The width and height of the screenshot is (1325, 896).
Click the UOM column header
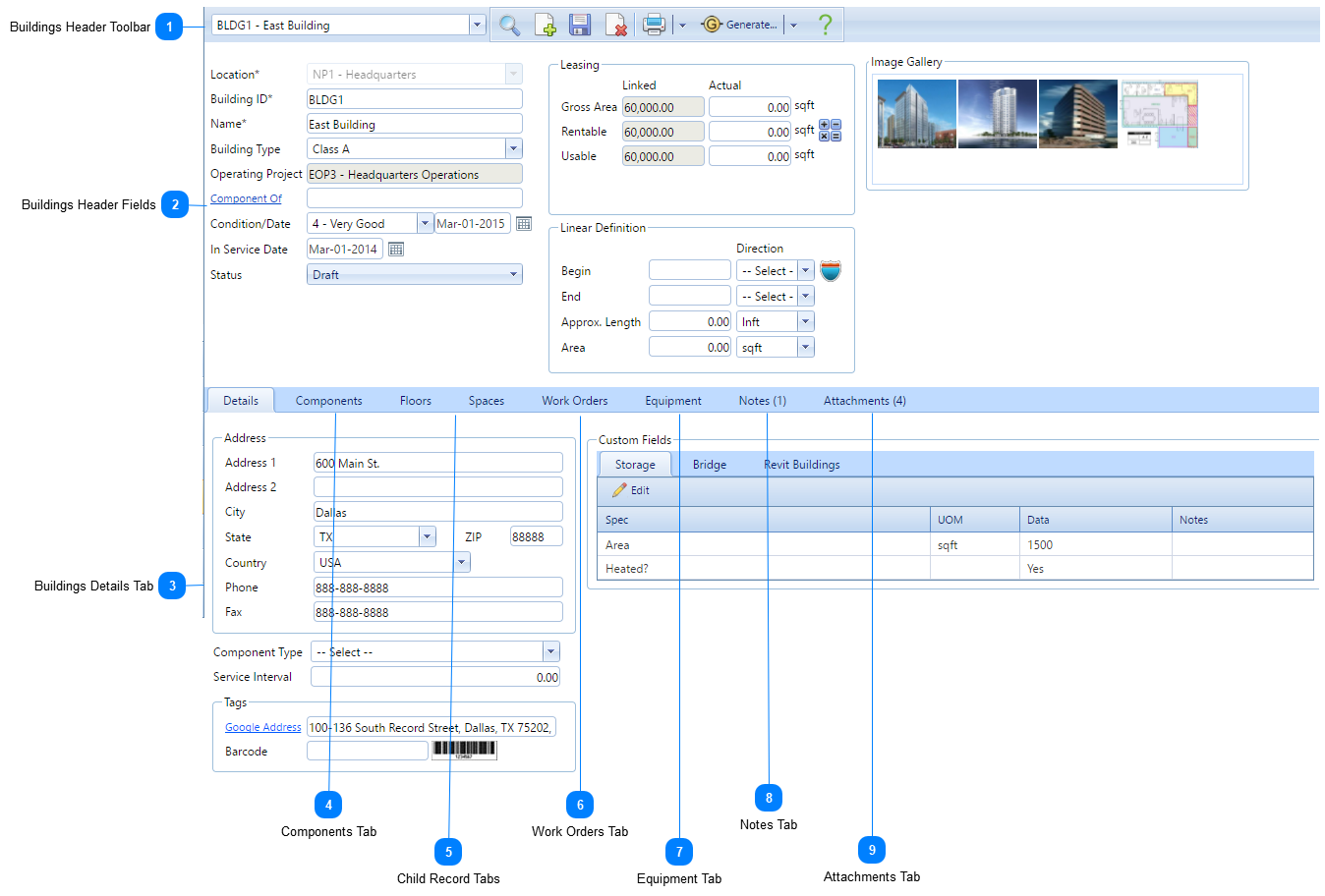pyautogui.click(x=974, y=520)
